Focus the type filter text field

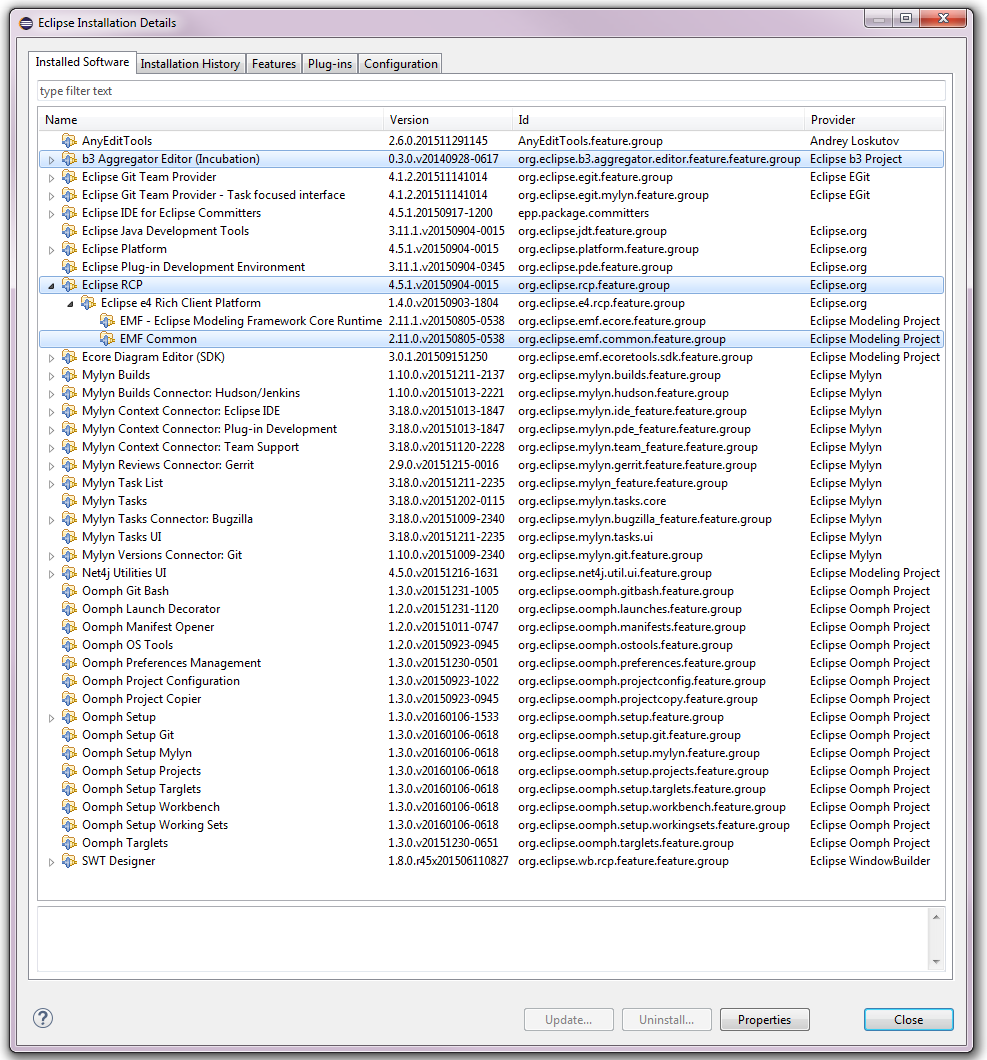click(491, 91)
